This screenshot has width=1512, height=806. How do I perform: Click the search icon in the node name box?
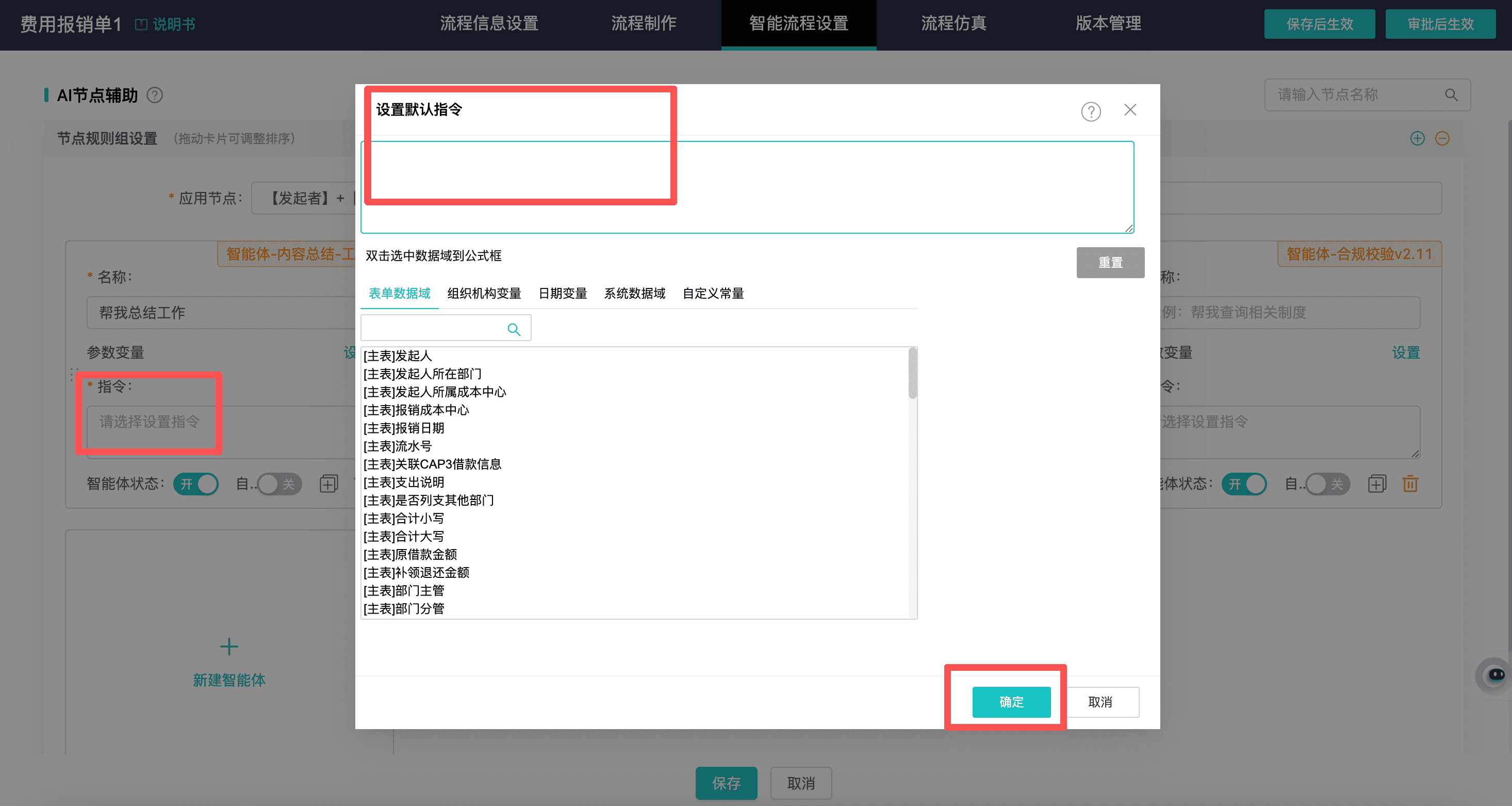point(1451,94)
